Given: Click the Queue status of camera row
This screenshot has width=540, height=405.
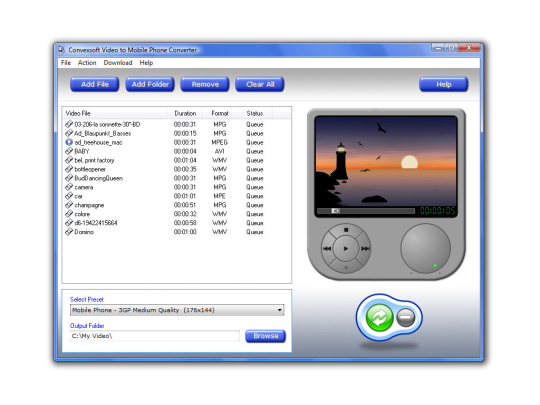Looking at the screenshot, I should 255,187.
